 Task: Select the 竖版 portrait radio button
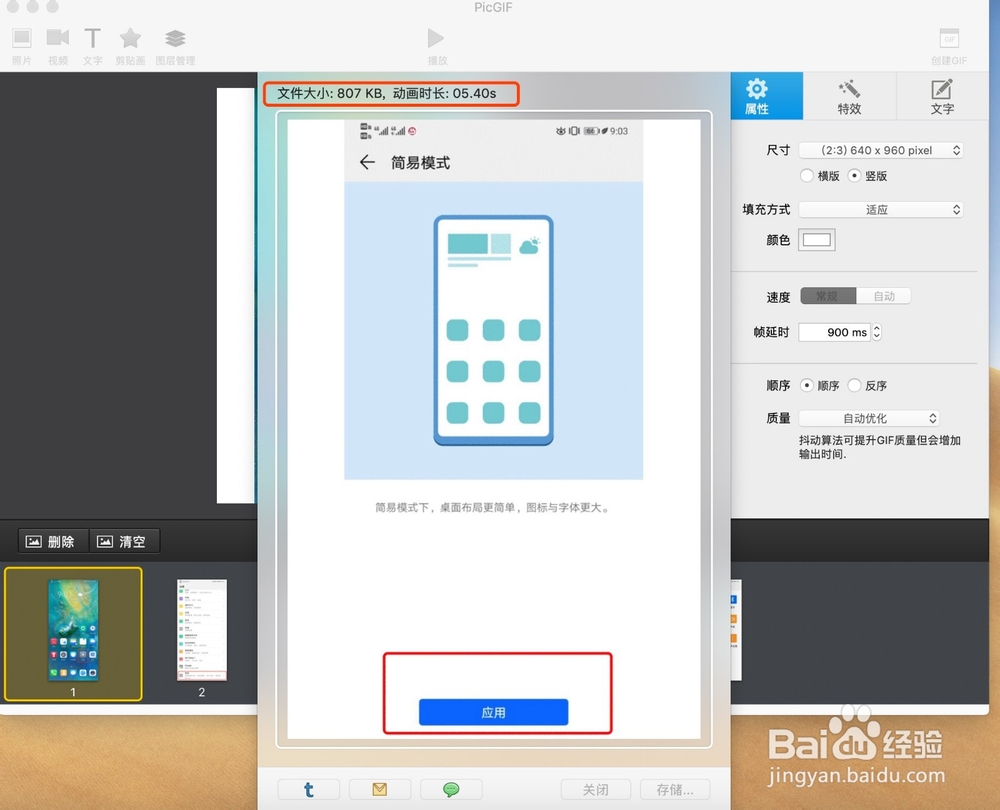pyautogui.click(x=855, y=175)
